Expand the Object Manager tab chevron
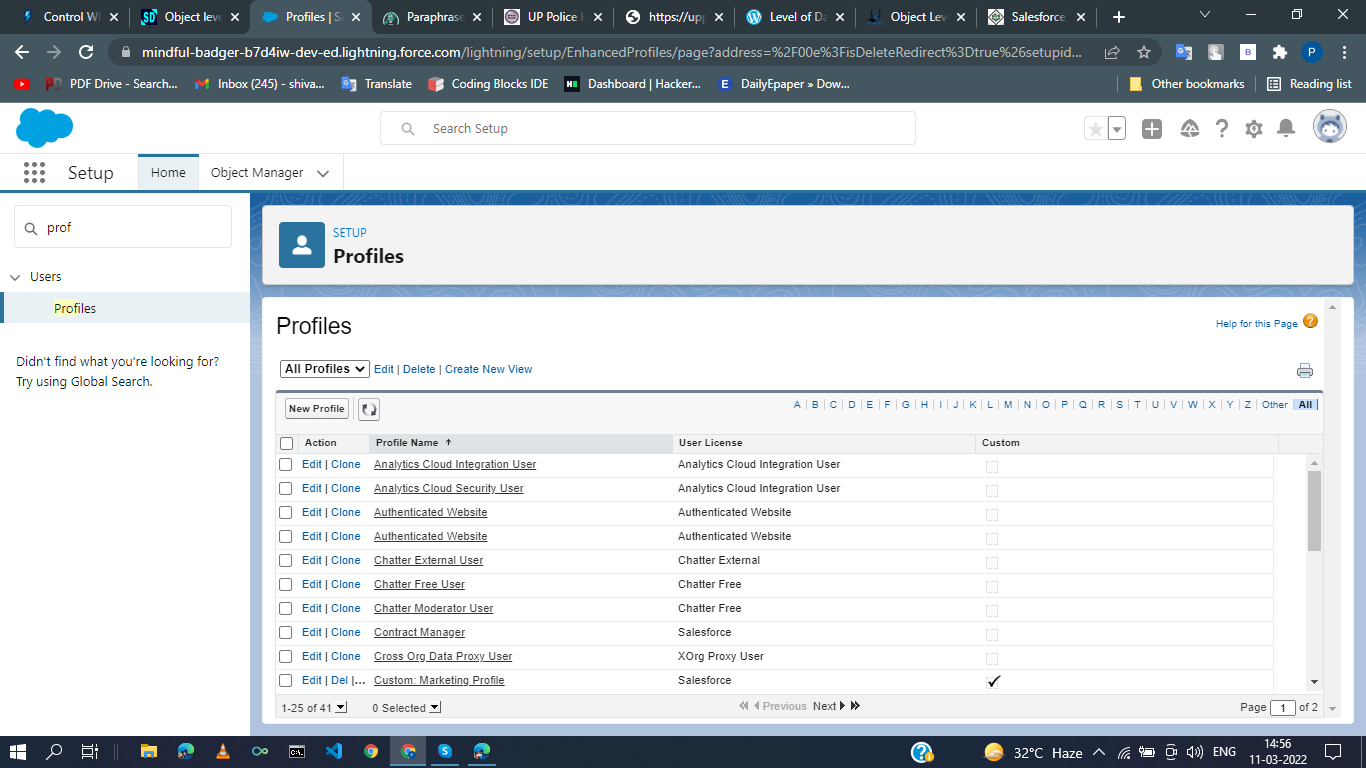Screen dimensions: 1366x768 323,173
